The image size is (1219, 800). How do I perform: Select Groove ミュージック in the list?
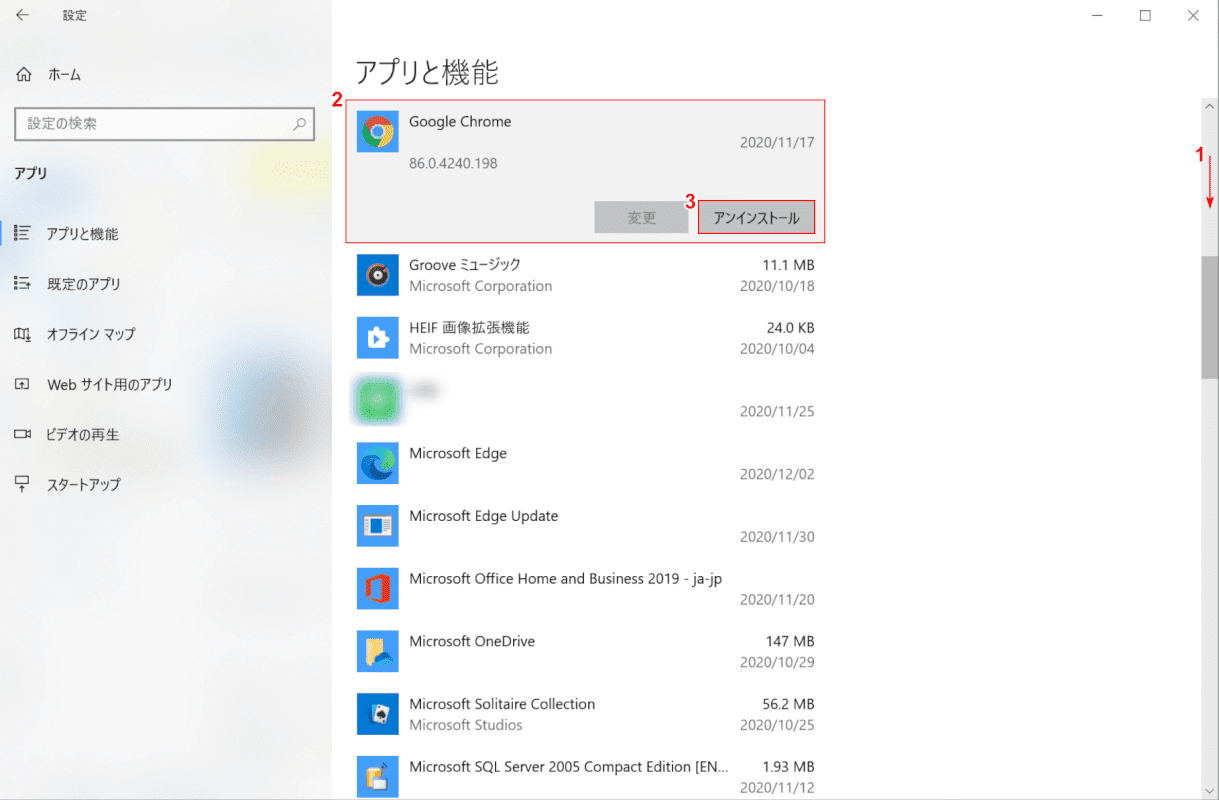coord(465,265)
